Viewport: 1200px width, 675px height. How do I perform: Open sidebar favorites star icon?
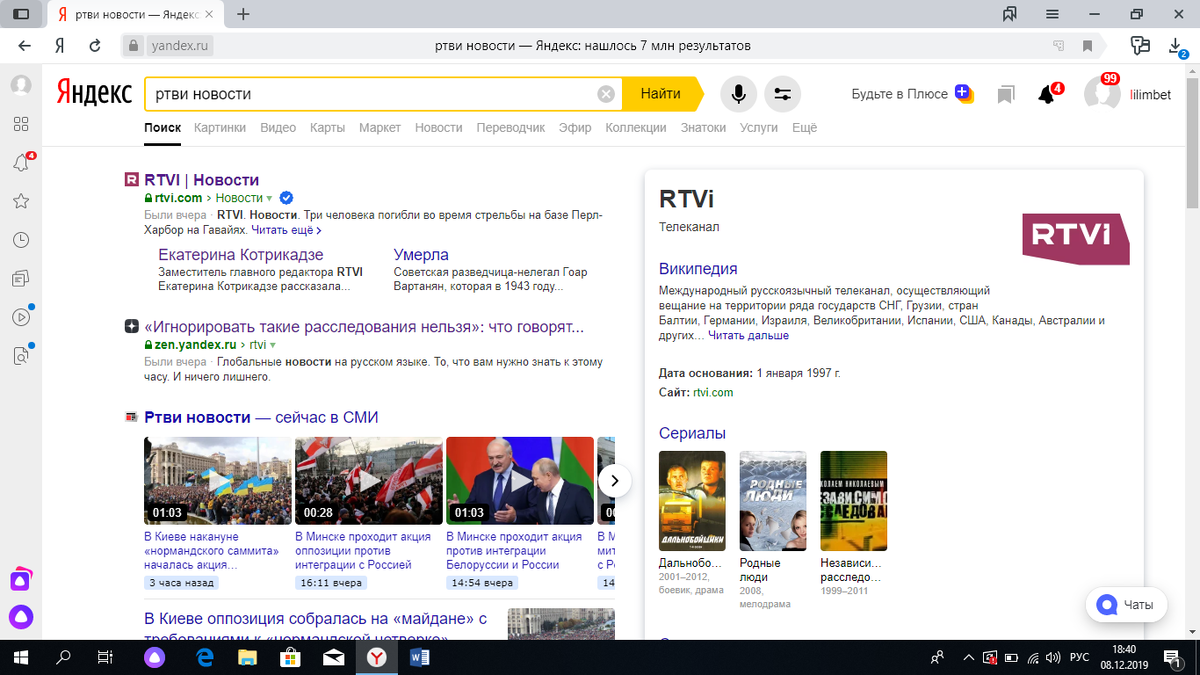pyautogui.click(x=20, y=201)
